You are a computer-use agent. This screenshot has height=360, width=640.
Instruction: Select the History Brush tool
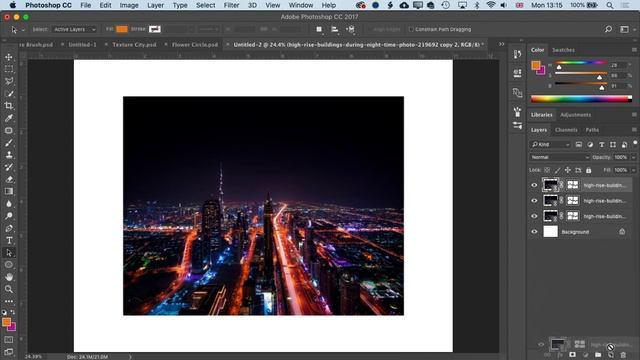[x=9, y=167]
